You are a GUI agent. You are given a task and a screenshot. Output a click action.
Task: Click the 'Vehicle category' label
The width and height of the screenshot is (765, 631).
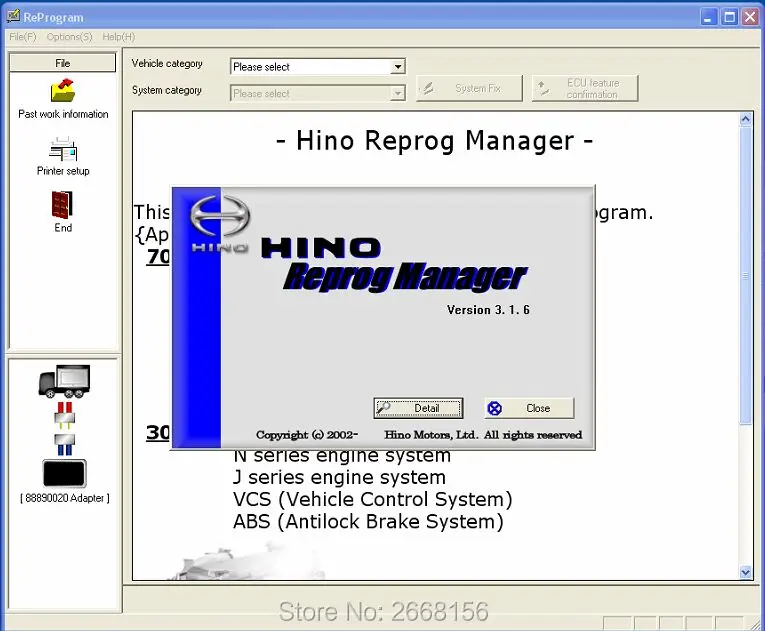point(167,64)
